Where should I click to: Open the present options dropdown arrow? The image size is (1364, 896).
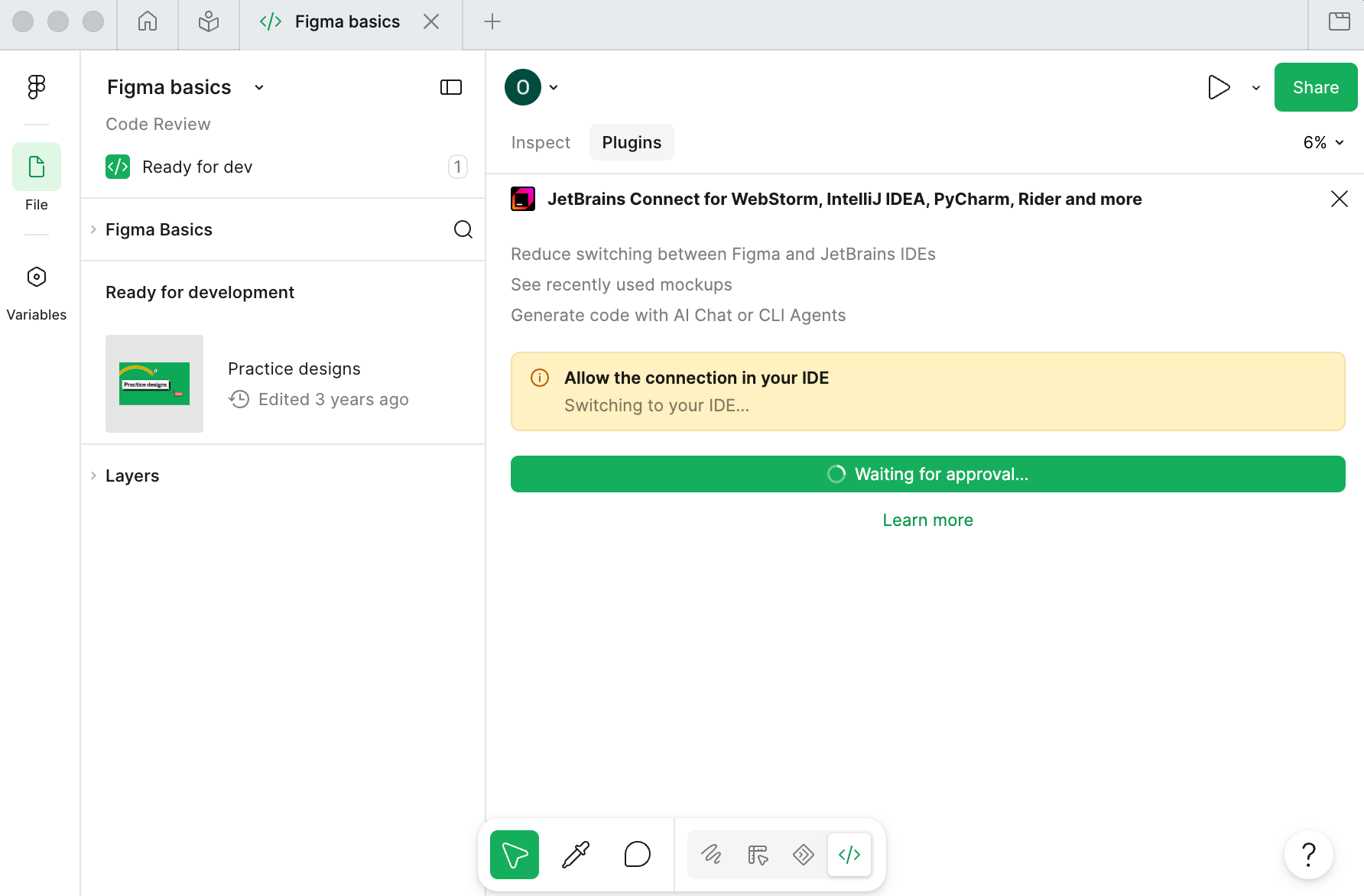1256,87
